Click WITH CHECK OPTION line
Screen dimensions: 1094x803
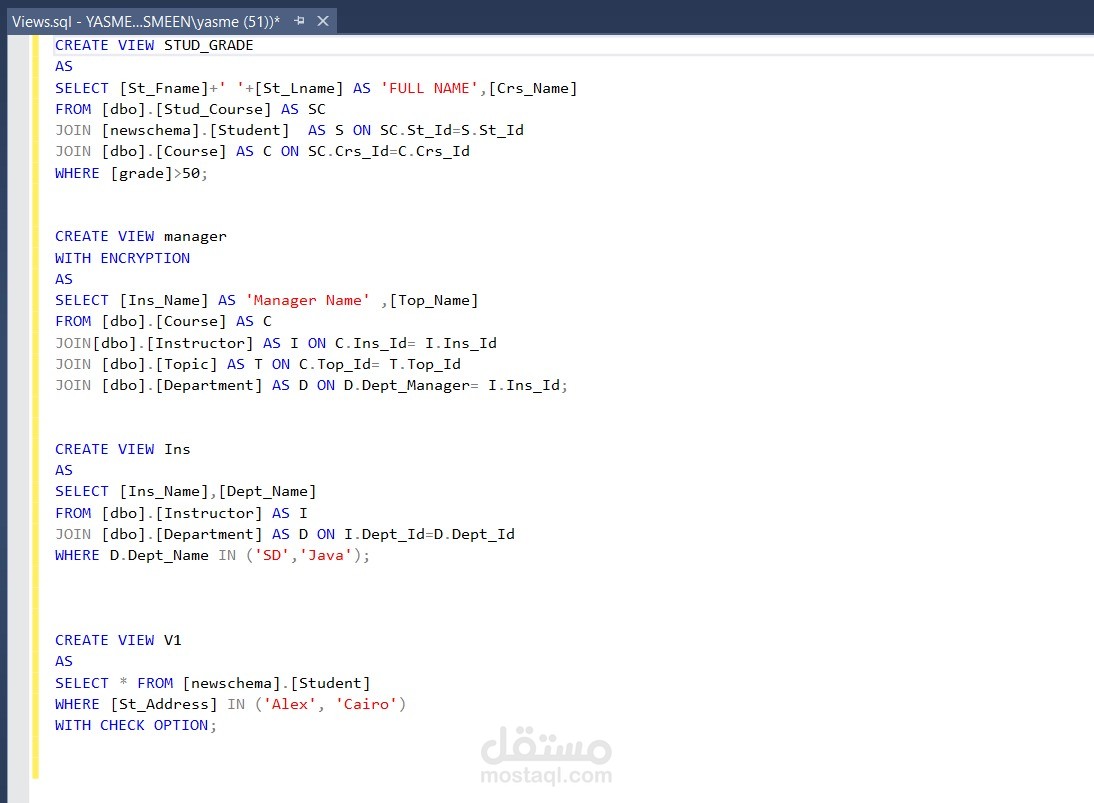135,726
